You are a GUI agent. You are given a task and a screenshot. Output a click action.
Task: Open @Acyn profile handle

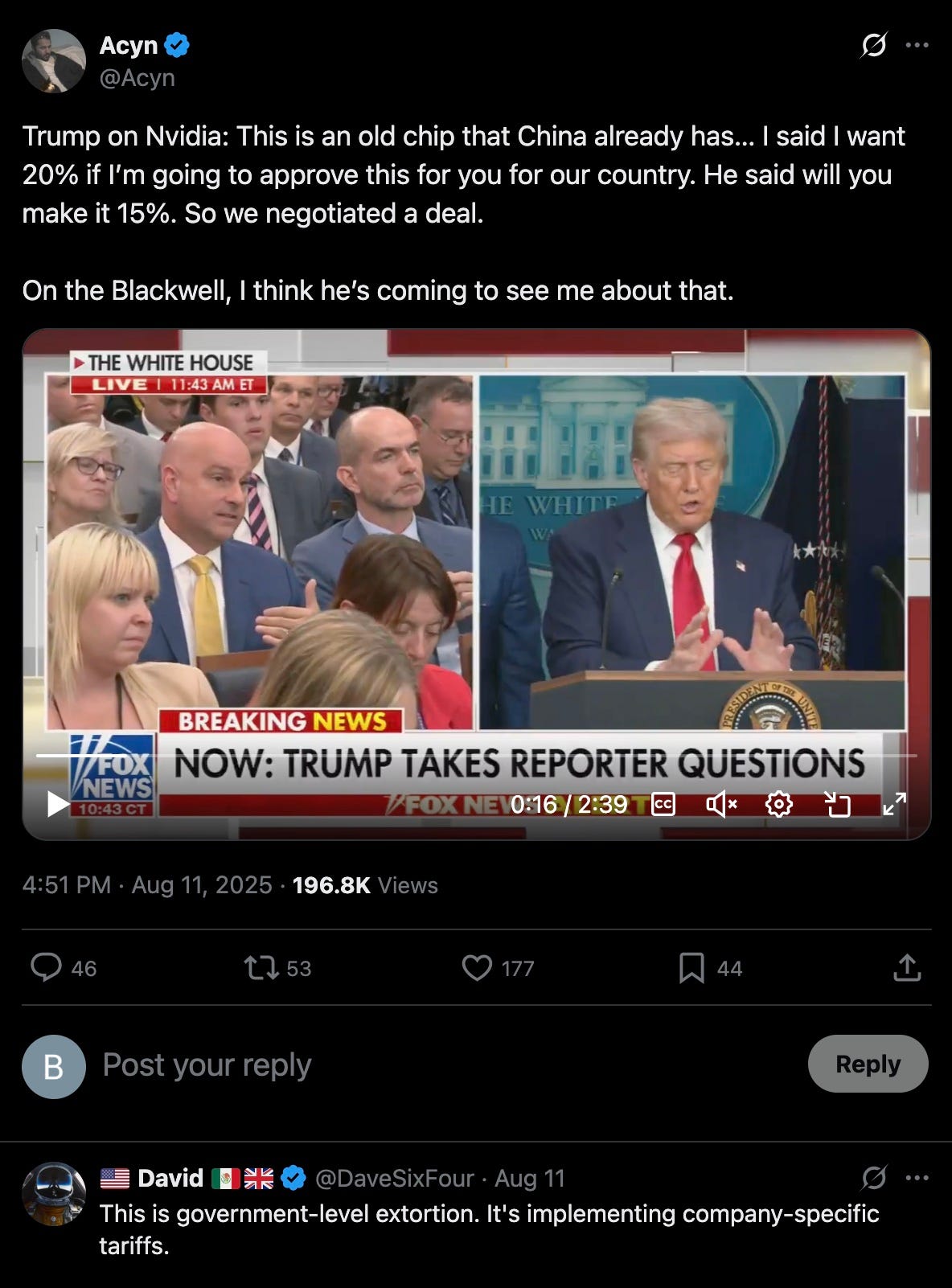tap(137, 78)
